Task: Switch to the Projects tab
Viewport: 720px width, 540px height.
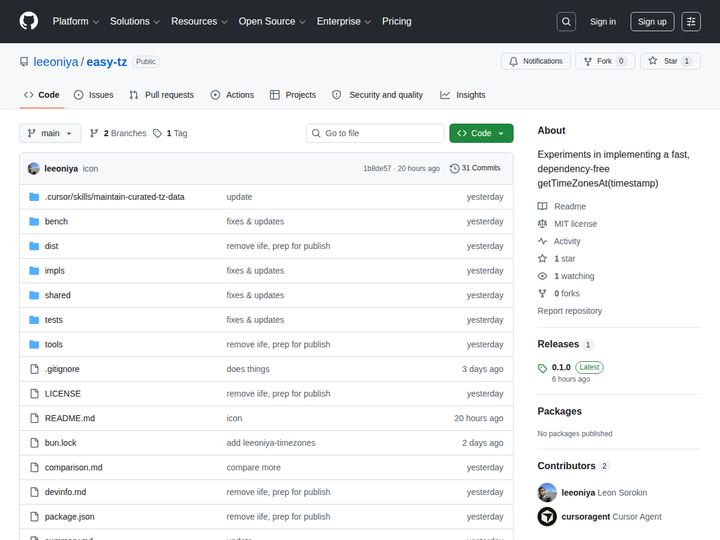Action: [293, 95]
